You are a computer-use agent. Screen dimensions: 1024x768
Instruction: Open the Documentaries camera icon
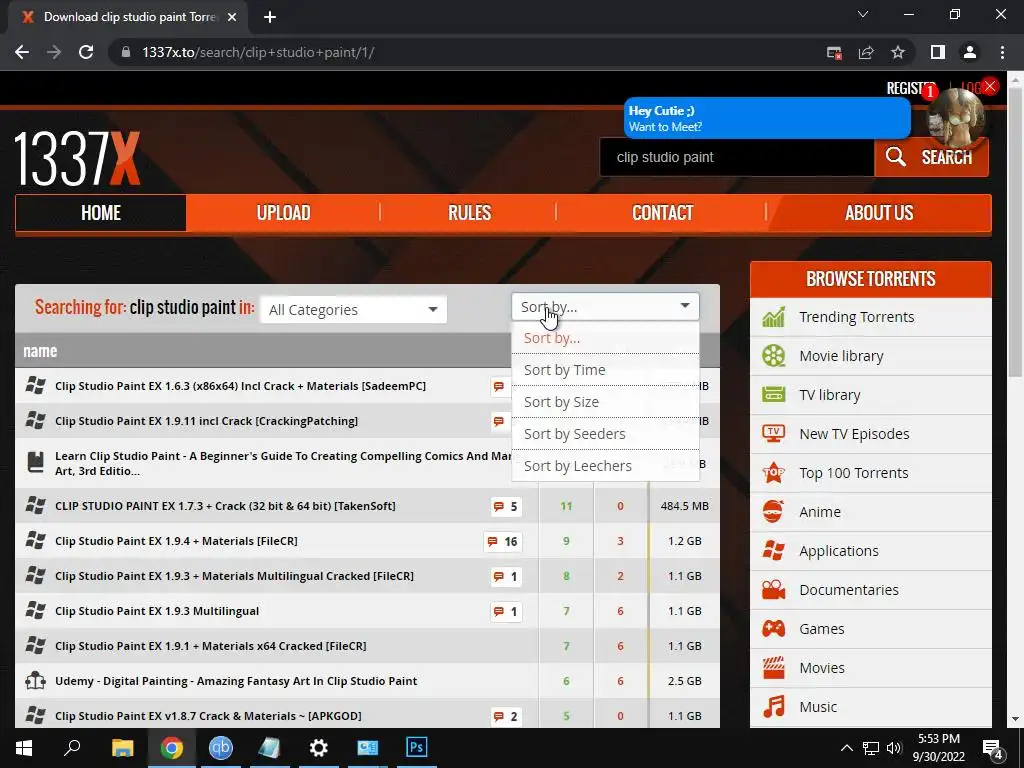click(774, 590)
